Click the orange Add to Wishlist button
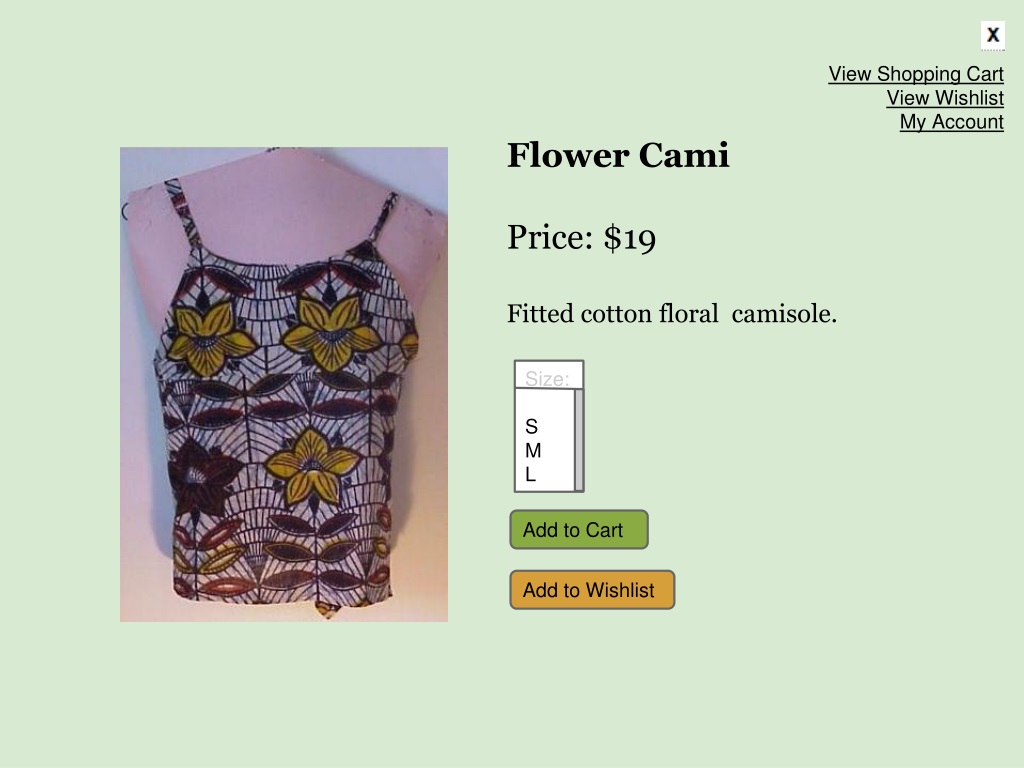 pyautogui.click(x=592, y=590)
